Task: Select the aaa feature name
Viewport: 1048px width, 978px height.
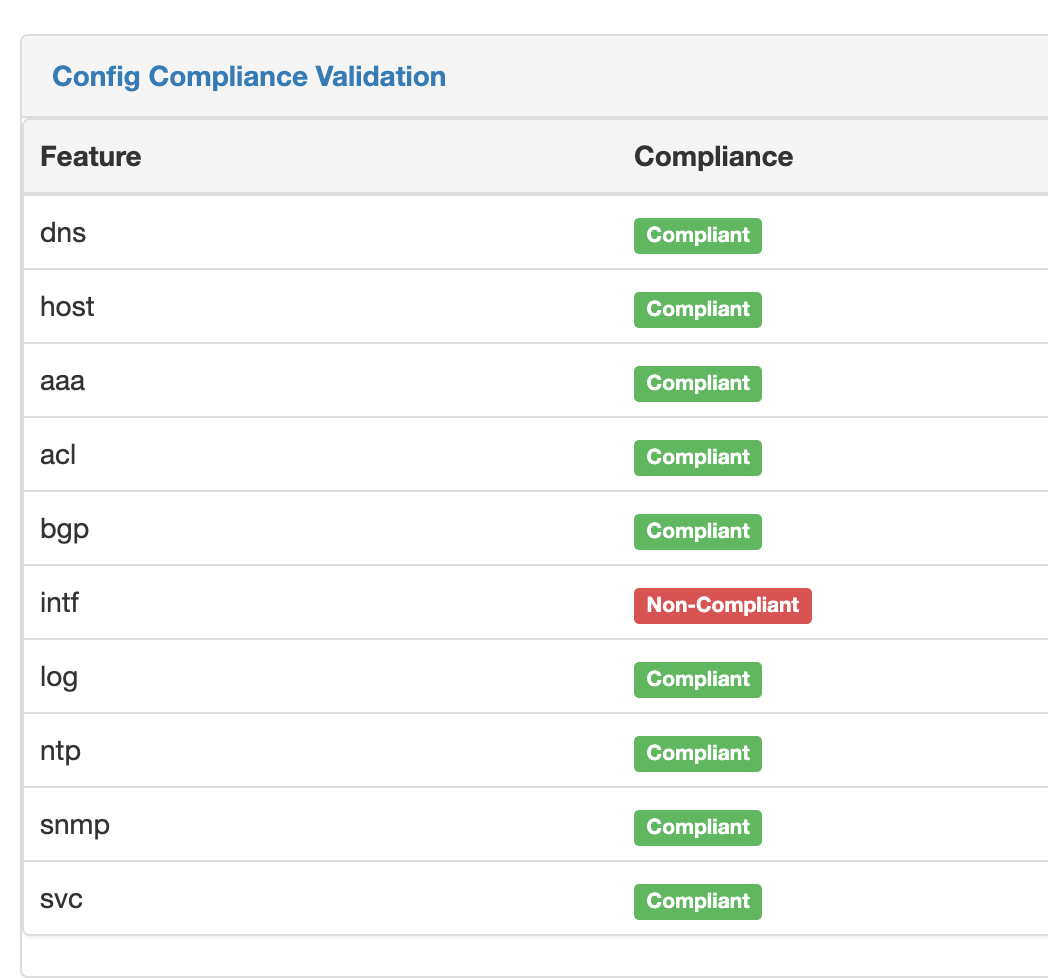Action: click(62, 381)
